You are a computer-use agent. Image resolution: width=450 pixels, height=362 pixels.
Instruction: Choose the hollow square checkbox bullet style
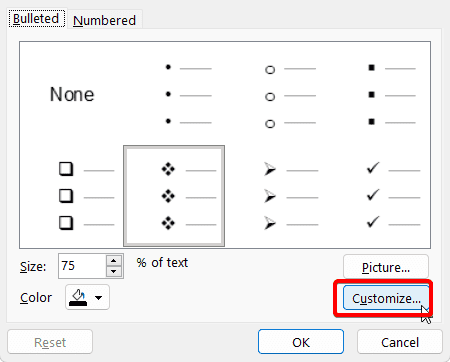click(72, 196)
